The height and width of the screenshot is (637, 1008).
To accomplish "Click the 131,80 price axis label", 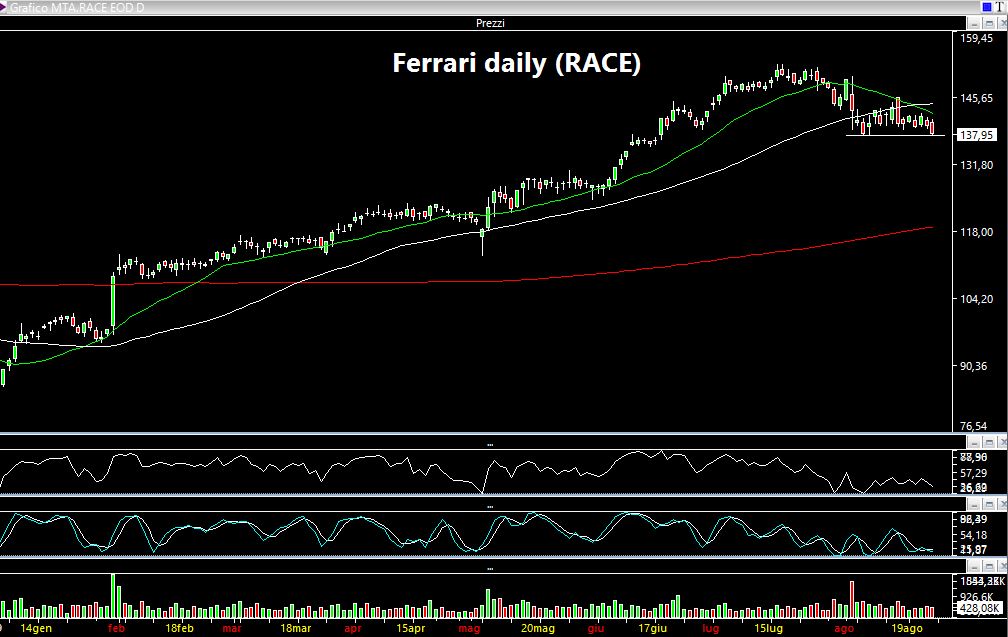I will (x=976, y=165).
